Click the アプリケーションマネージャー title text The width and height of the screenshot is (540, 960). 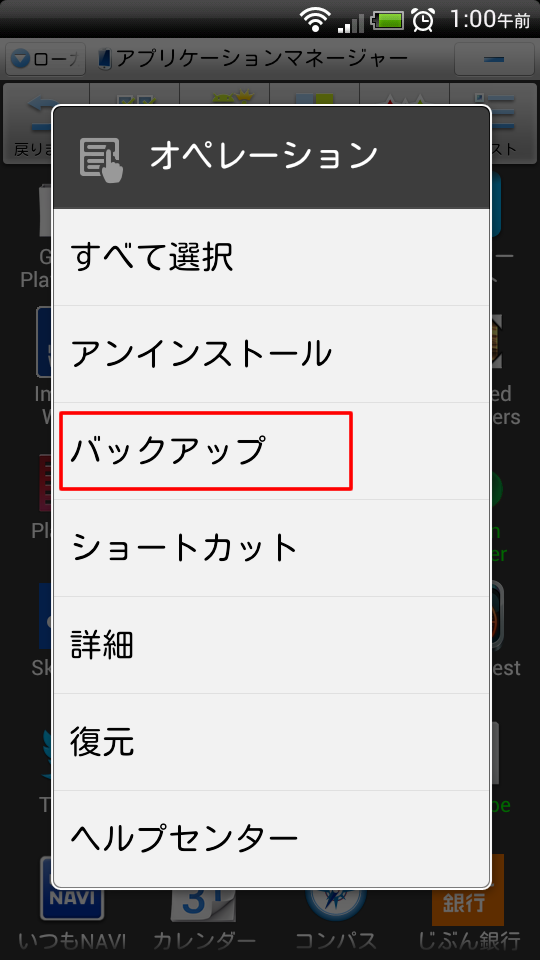262,59
